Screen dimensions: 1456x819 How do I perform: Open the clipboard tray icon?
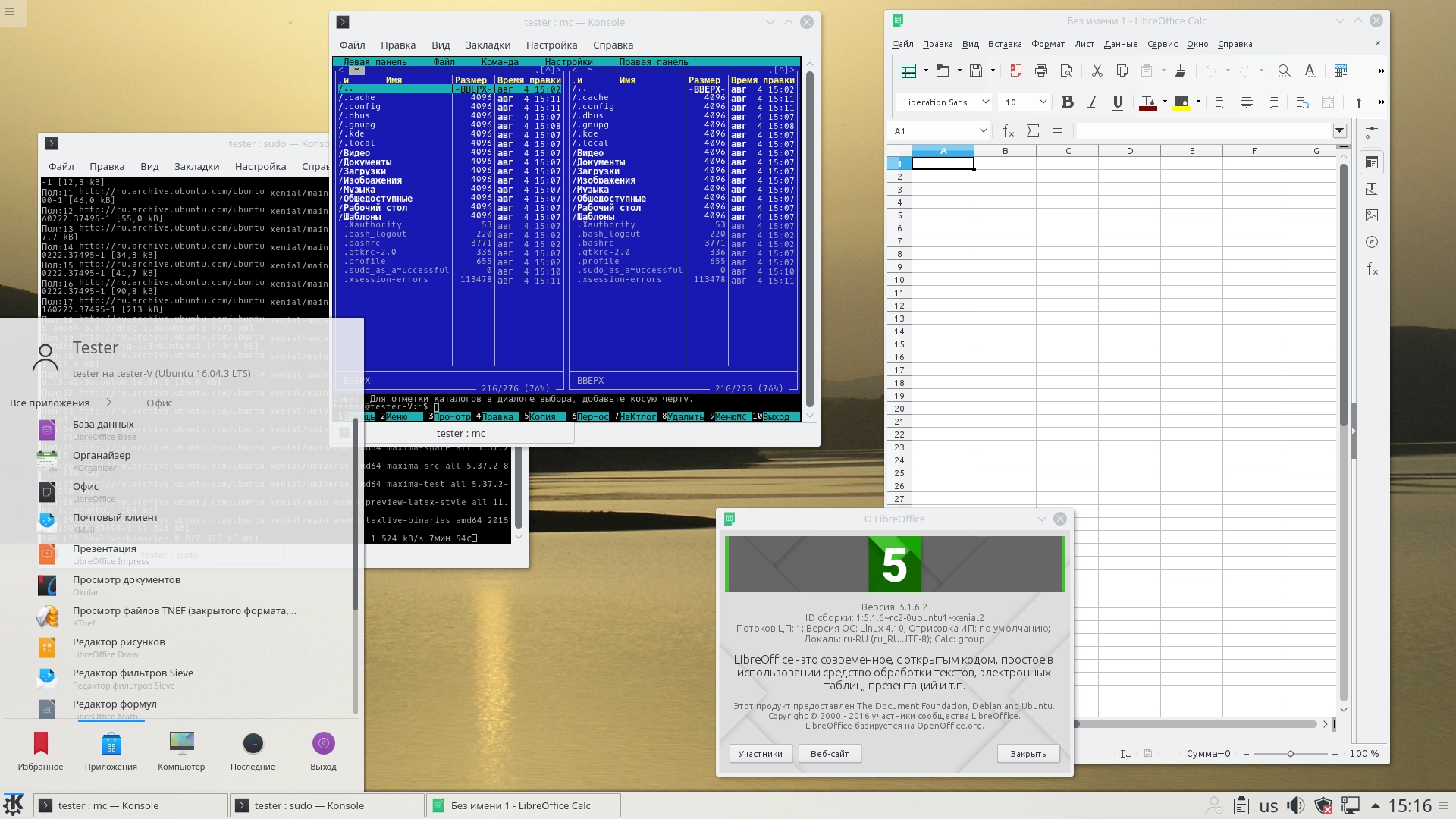[x=1241, y=805]
